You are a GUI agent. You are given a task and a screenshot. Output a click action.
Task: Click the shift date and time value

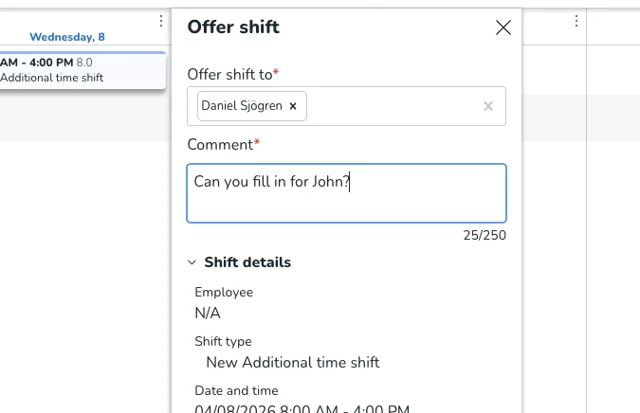(x=302, y=408)
